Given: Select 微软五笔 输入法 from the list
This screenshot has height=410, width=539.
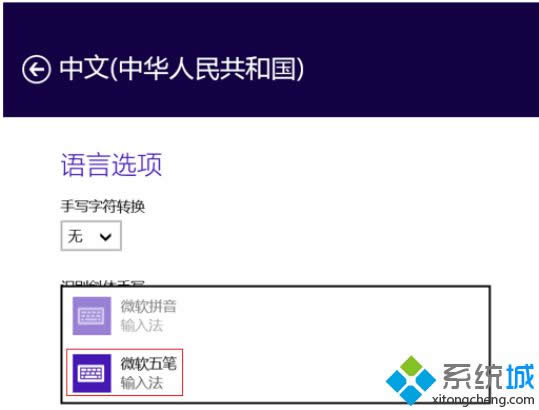Looking at the screenshot, I should click(124, 373).
